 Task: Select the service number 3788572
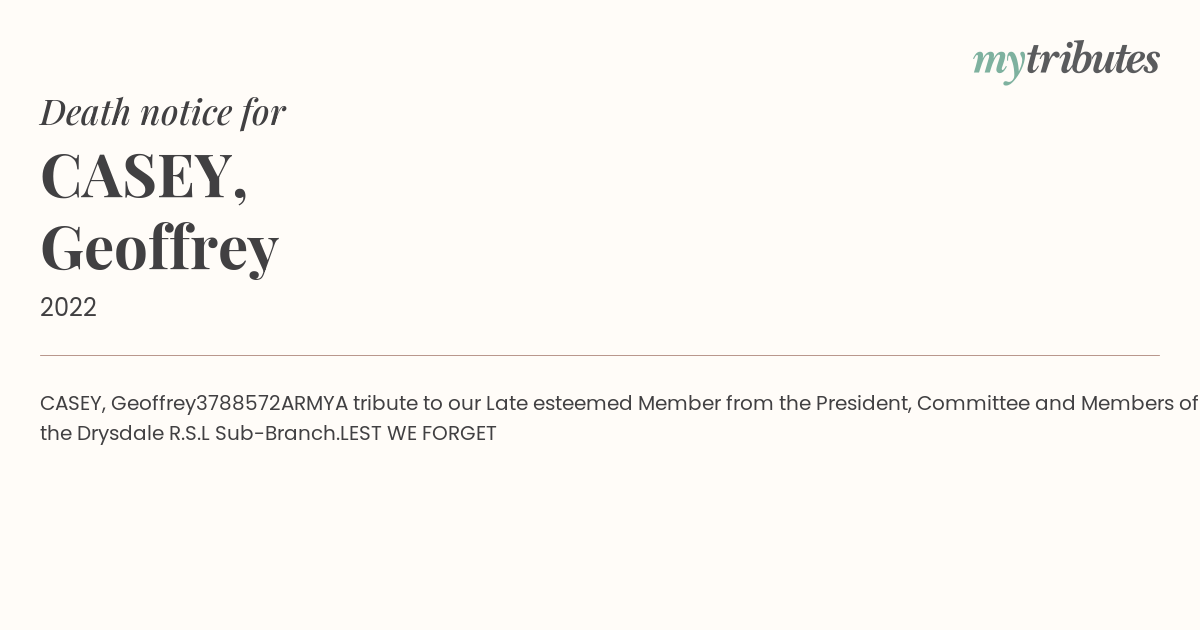click(238, 404)
